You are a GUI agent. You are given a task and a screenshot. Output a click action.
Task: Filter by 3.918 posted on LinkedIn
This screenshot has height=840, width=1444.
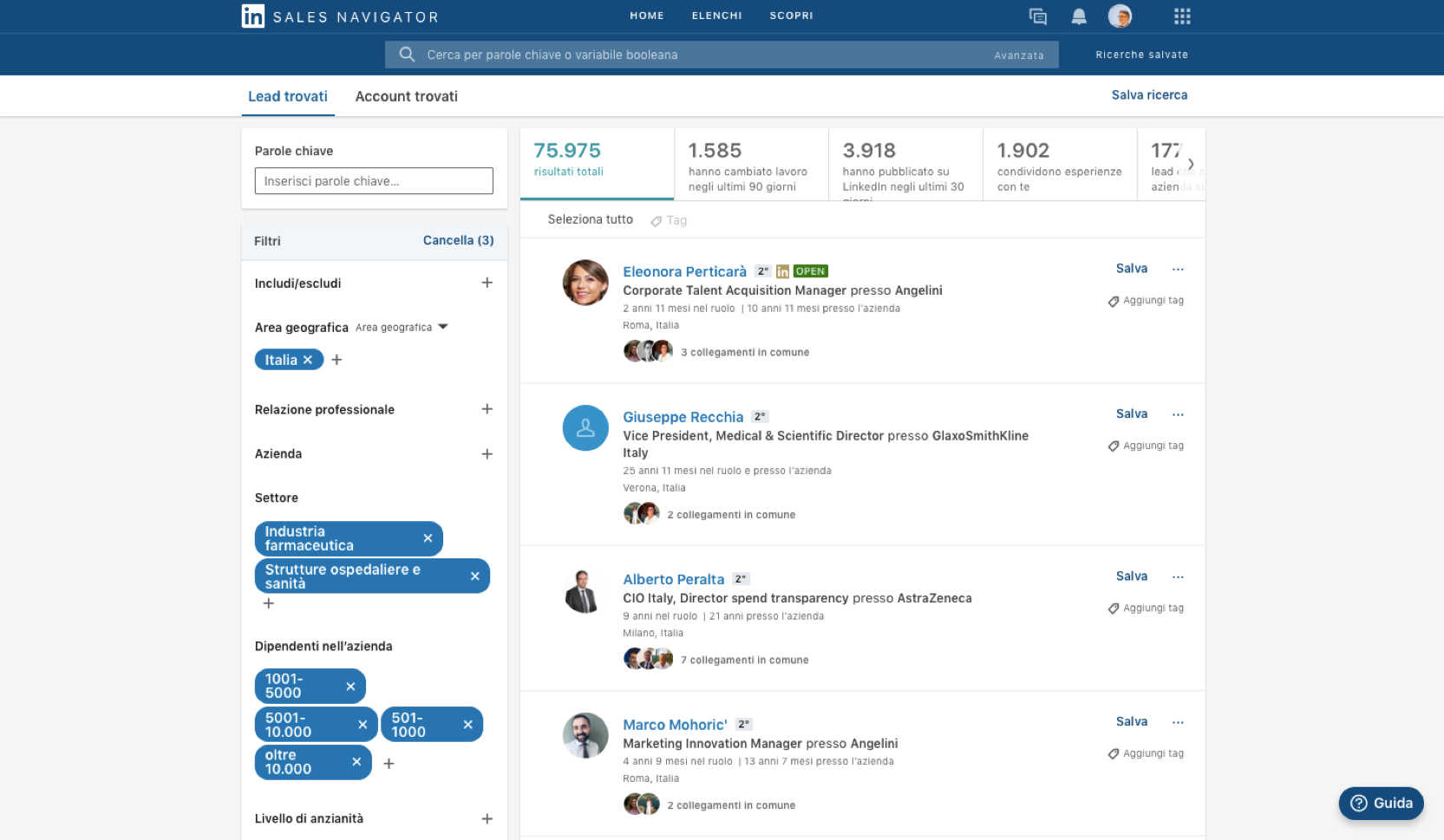905,164
